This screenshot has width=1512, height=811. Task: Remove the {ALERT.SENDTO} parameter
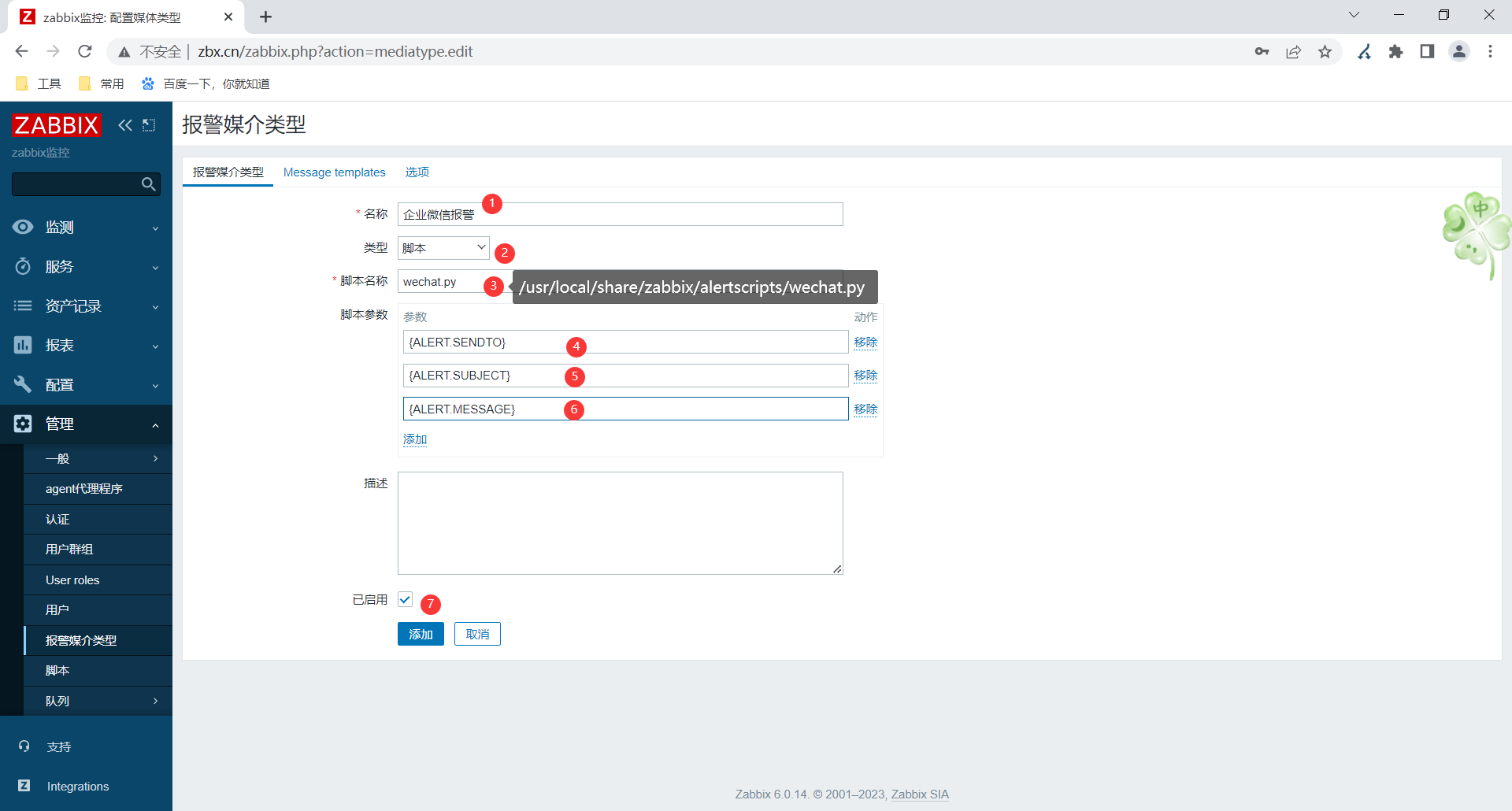865,343
